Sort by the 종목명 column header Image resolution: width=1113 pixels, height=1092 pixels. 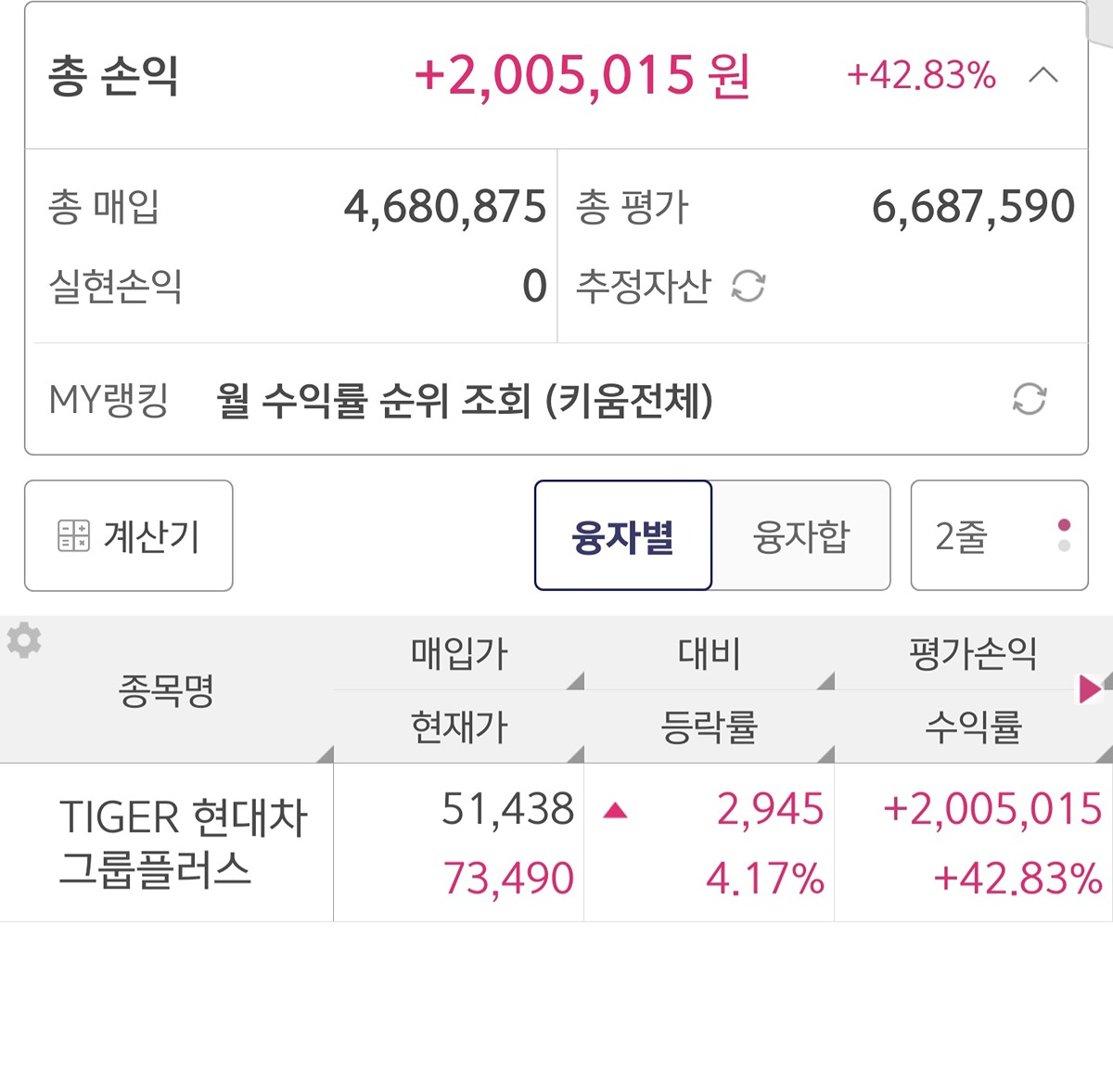166,690
